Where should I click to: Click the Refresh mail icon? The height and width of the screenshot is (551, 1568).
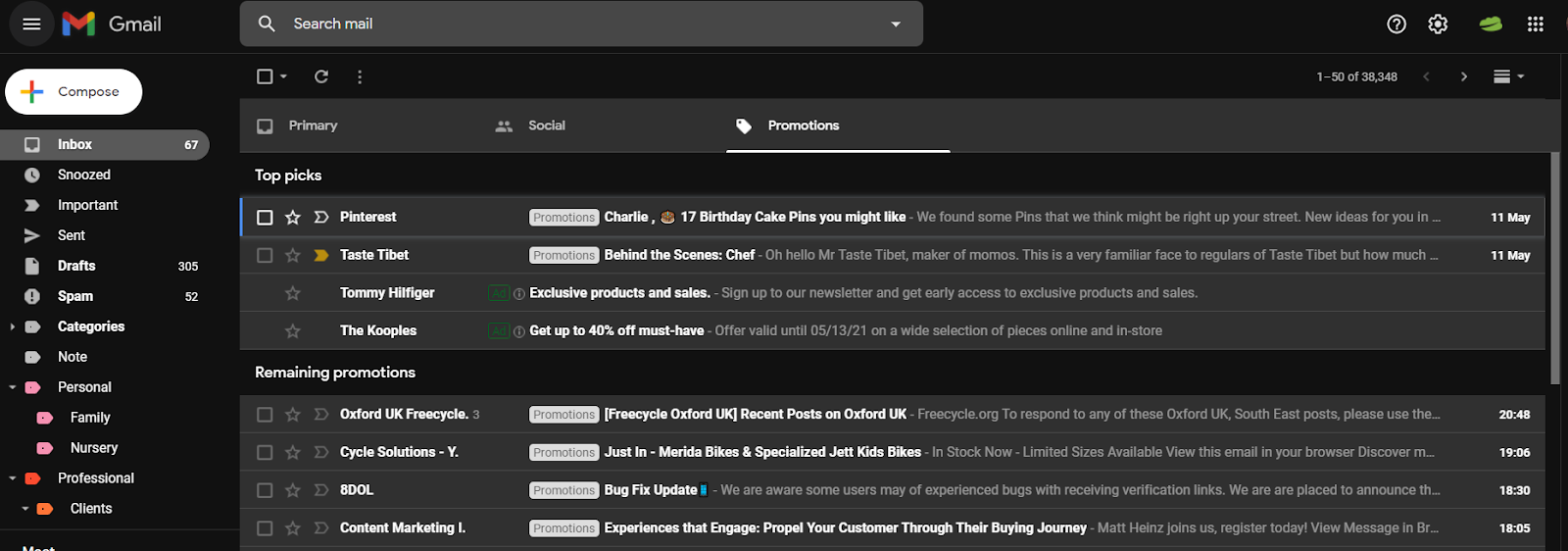click(321, 76)
